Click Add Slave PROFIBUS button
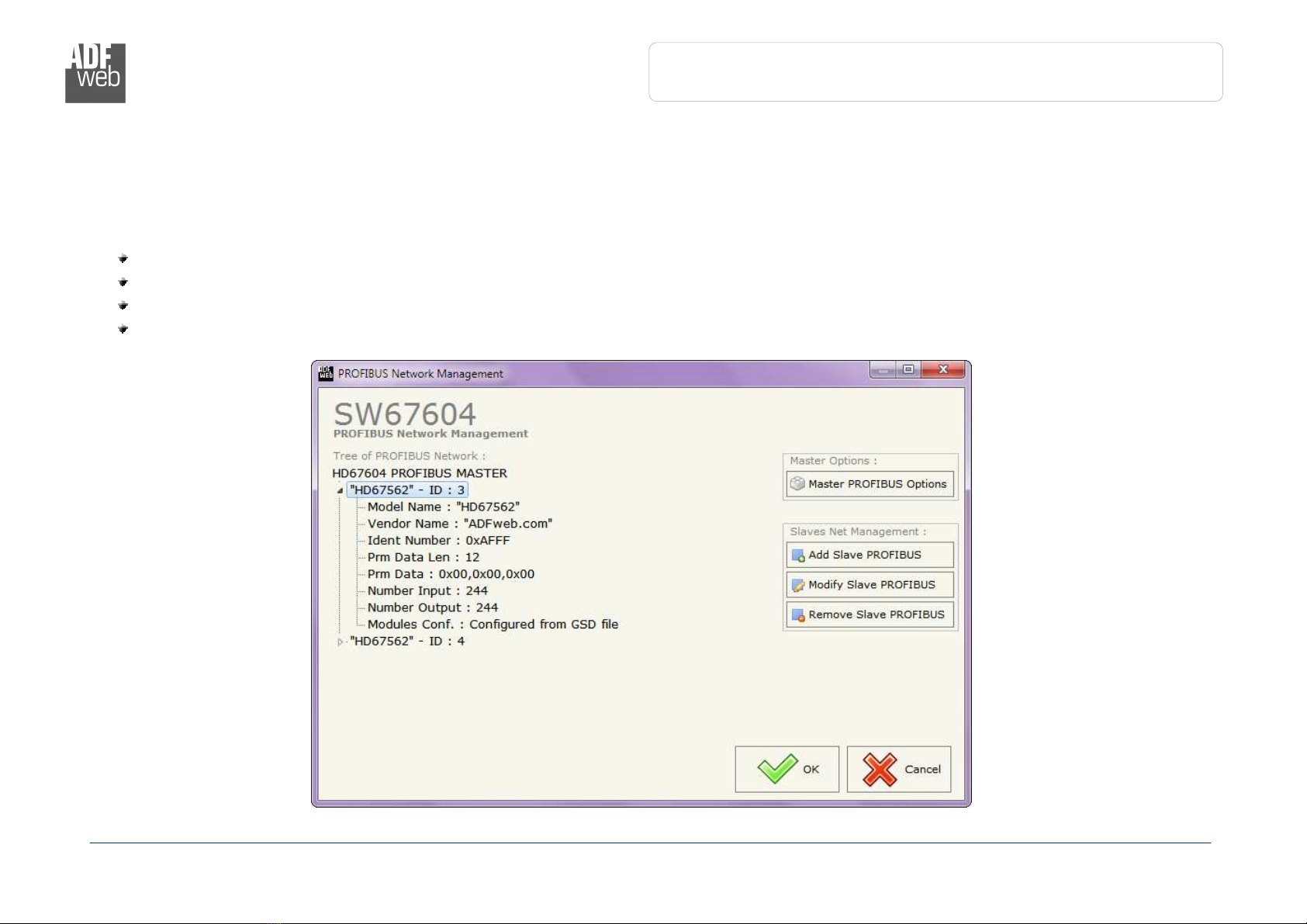This screenshot has width=1307, height=924. tap(870, 555)
